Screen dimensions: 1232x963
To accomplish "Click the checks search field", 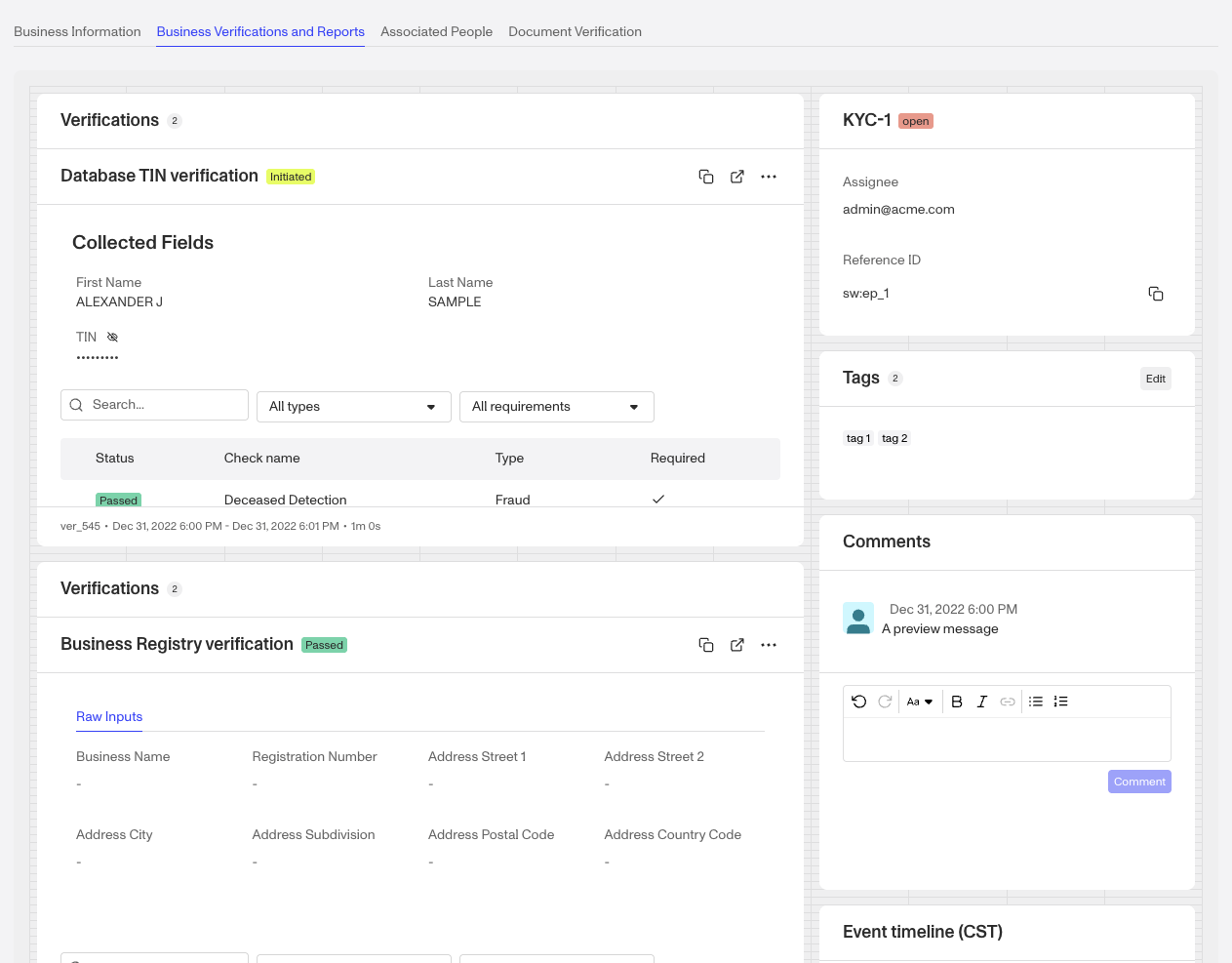I will point(154,406).
